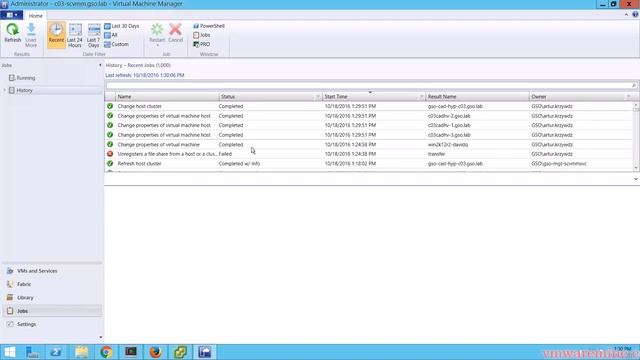640x360 pixels.
Task: Select job with result c03cadhv-2.gso.lab
Action: tap(369, 116)
